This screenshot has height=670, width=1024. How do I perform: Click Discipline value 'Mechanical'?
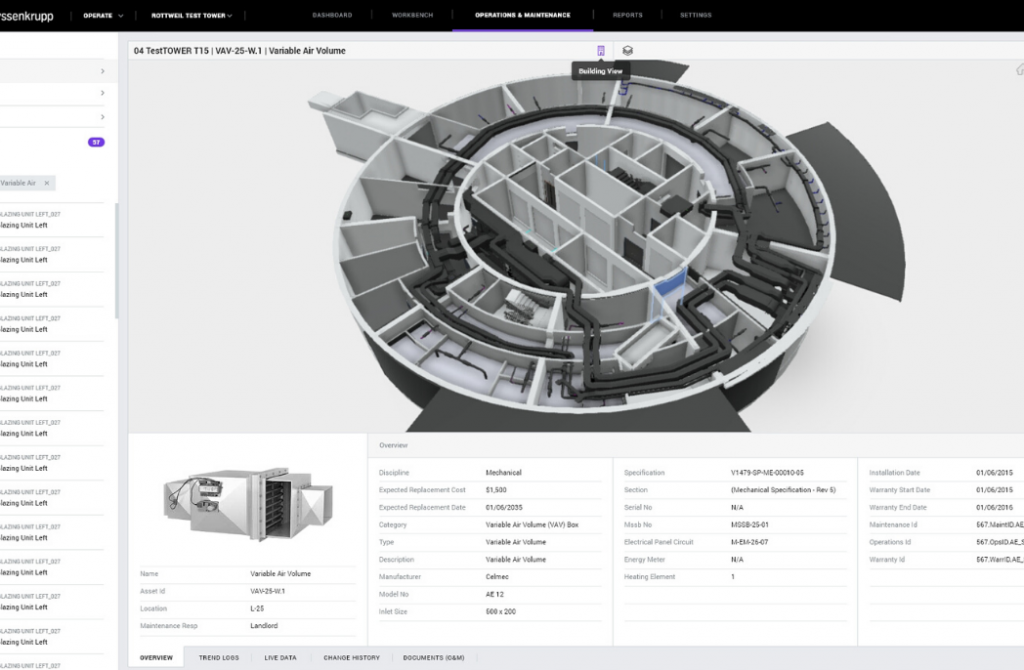click(x=504, y=473)
